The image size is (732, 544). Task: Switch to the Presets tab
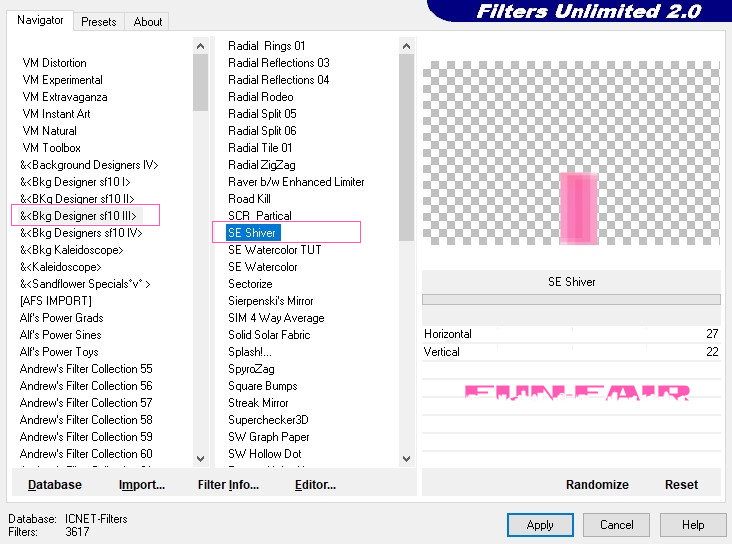(x=98, y=21)
